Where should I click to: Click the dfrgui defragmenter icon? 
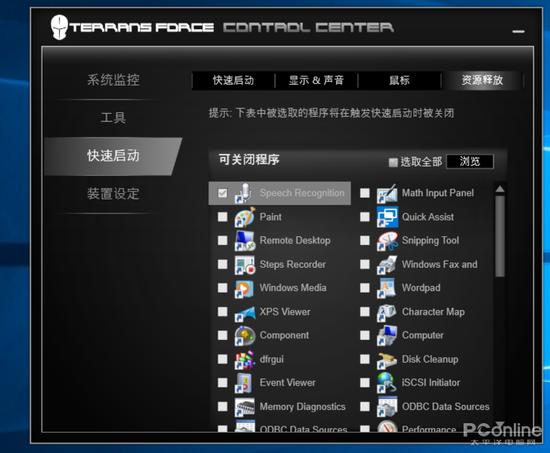pyautogui.click(x=244, y=359)
